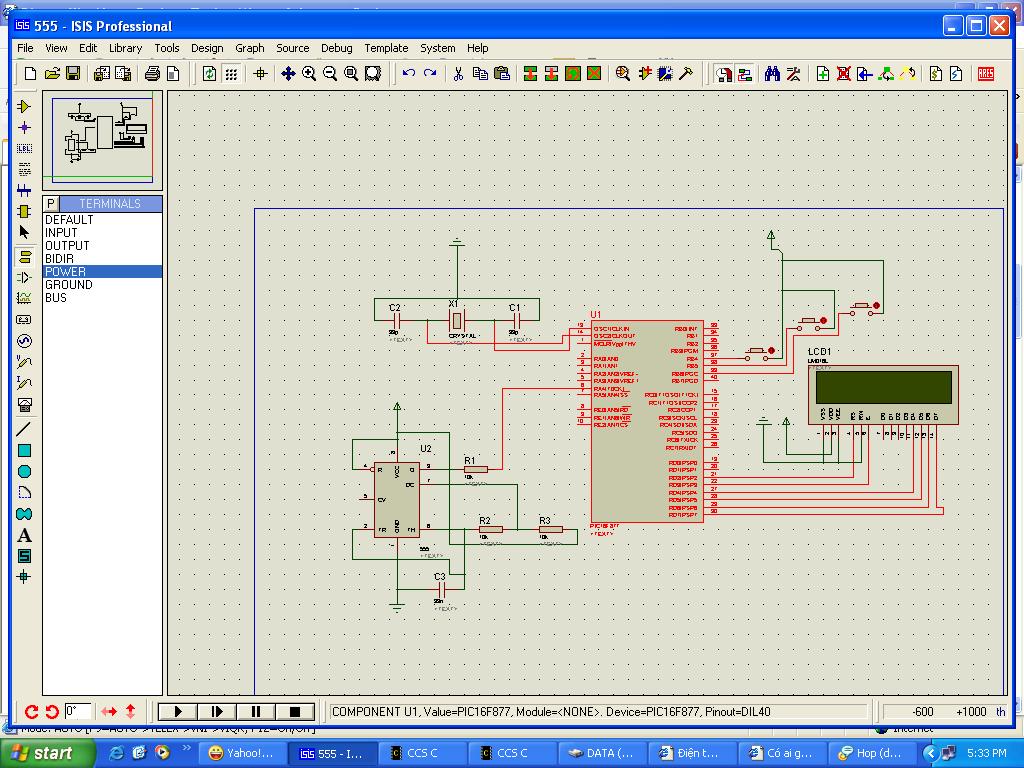Toggle the grid display button

coord(231,74)
